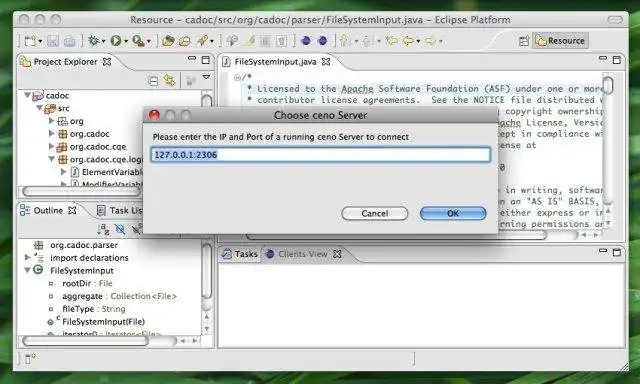Open the Project Explorer view menu triangle
Viewport: 640px width, 384px height.
tap(206, 77)
